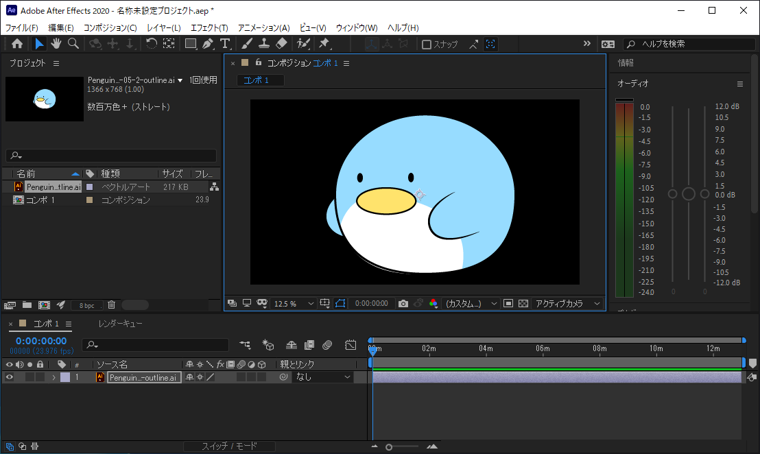Click the スイッチ / モード button
Viewport: 760px width, 454px height.
coord(229,446)
